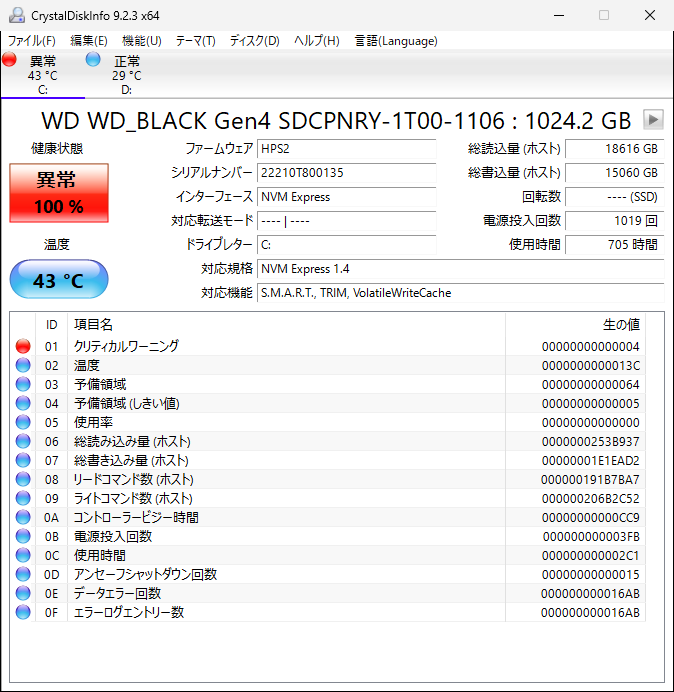Click blue status icon for 総読み込み量 row
674x692 pixels.
pyautogui.click(x=23, y=441)
